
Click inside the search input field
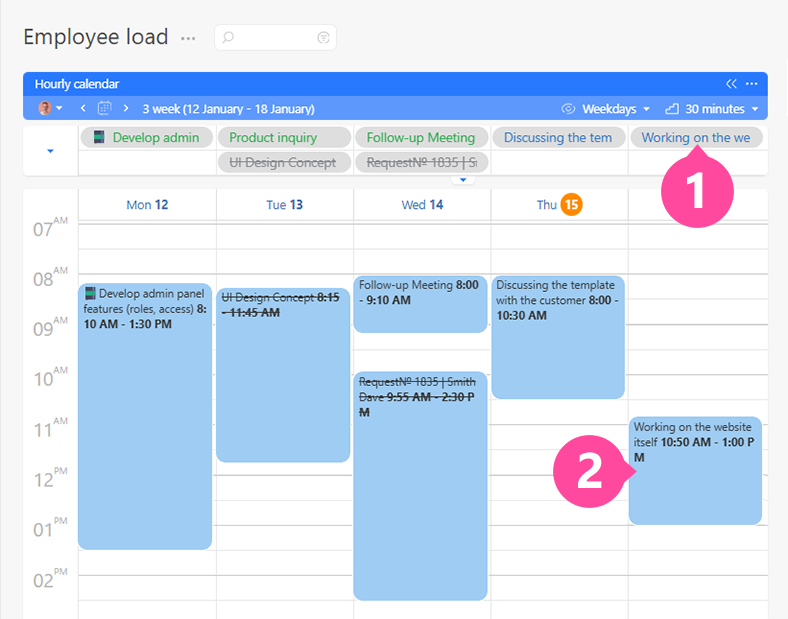272,38
